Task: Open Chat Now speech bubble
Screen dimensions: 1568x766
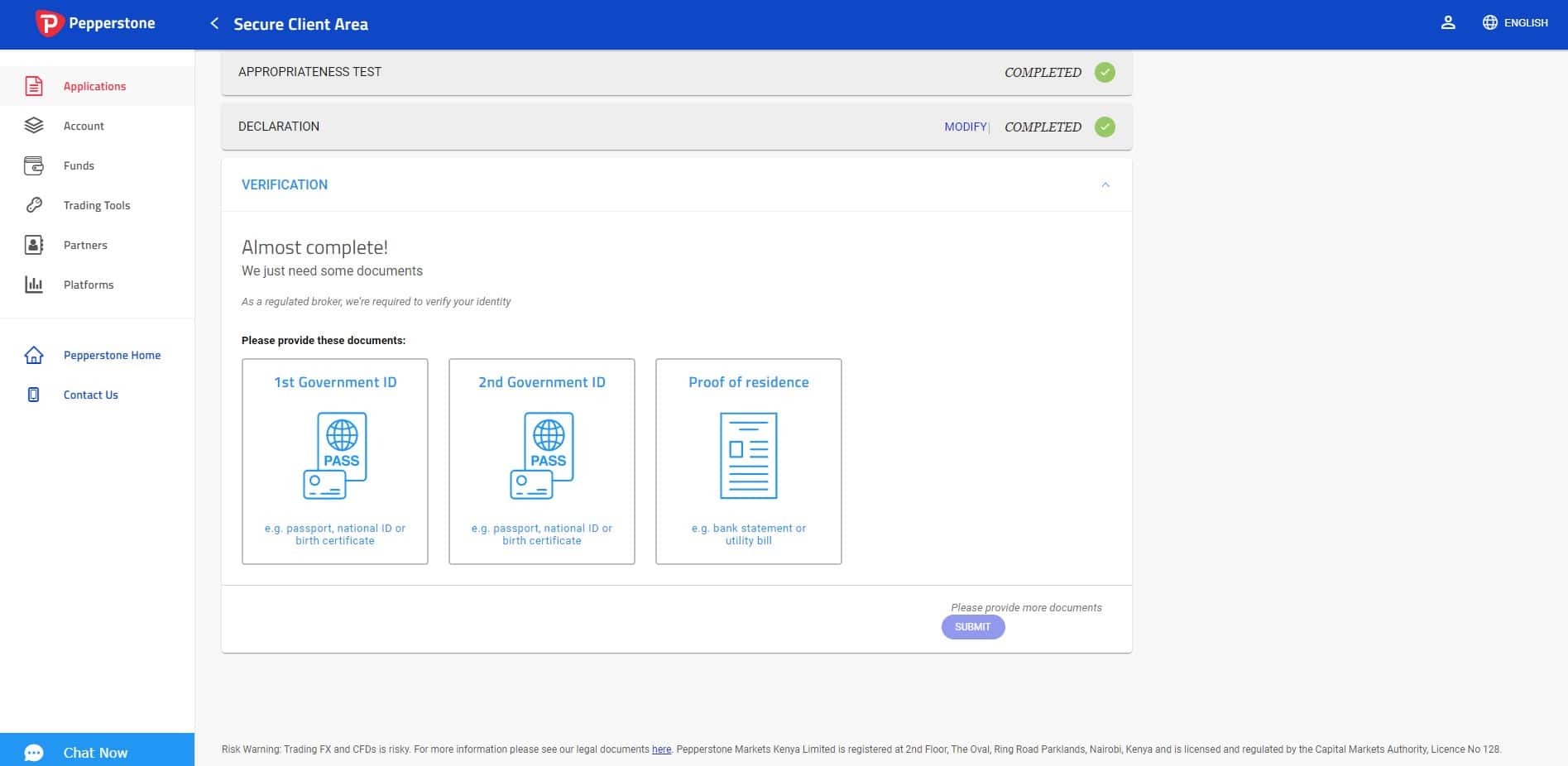Action: pyautogui.click(x=34, y=753)
